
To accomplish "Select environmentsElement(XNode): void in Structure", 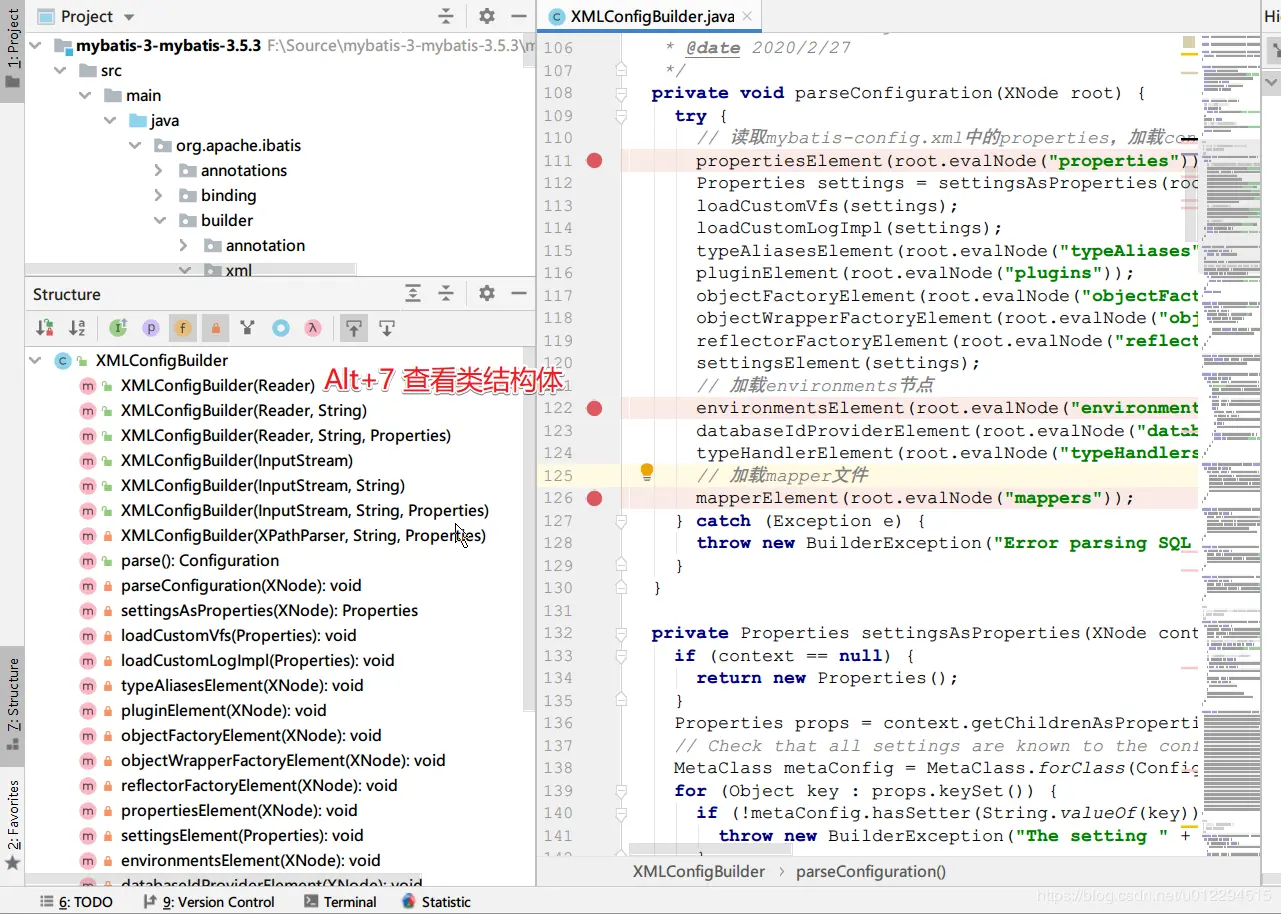I will [251, 861].
